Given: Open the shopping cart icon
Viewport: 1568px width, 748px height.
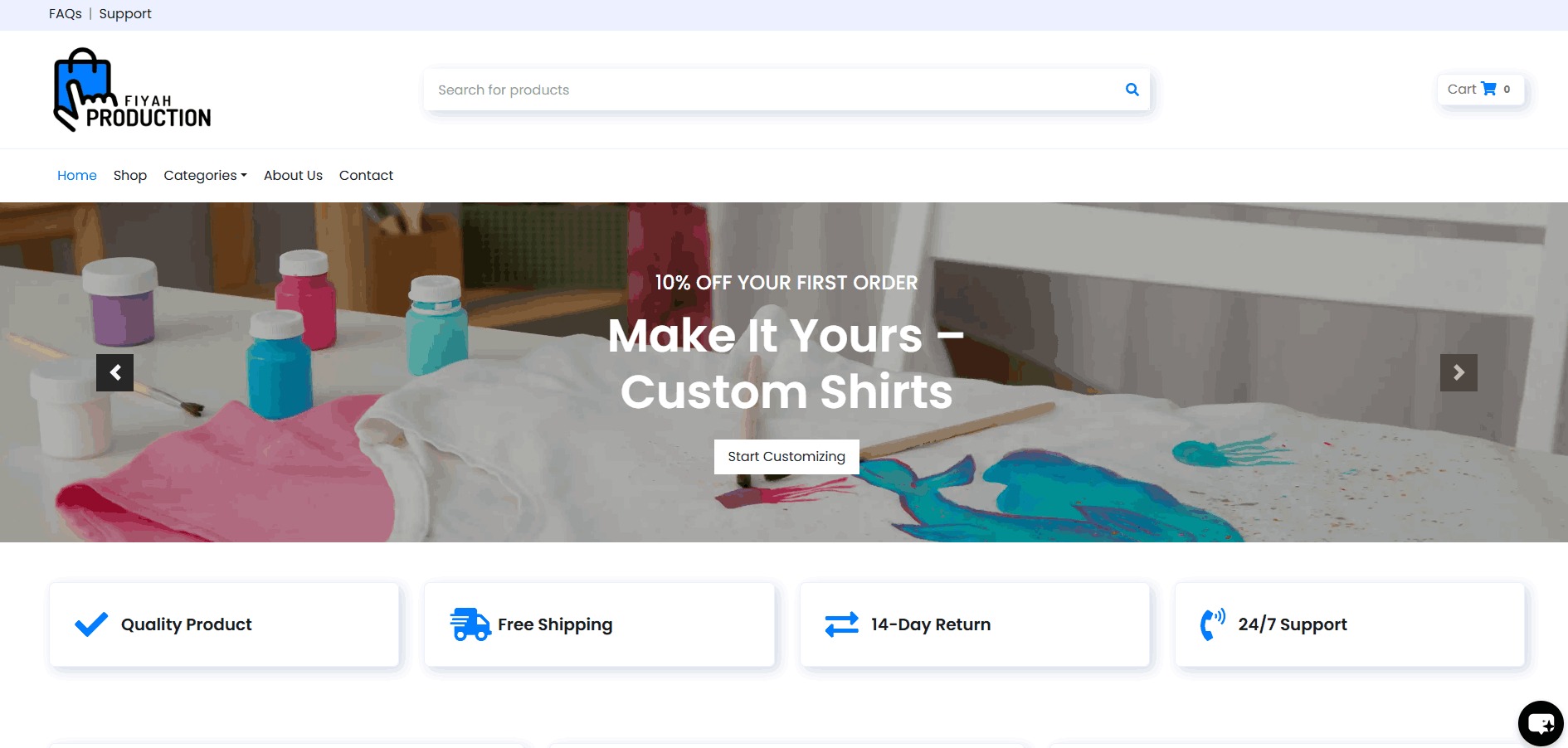Looking at the screenshot, I should point(1489,89).
